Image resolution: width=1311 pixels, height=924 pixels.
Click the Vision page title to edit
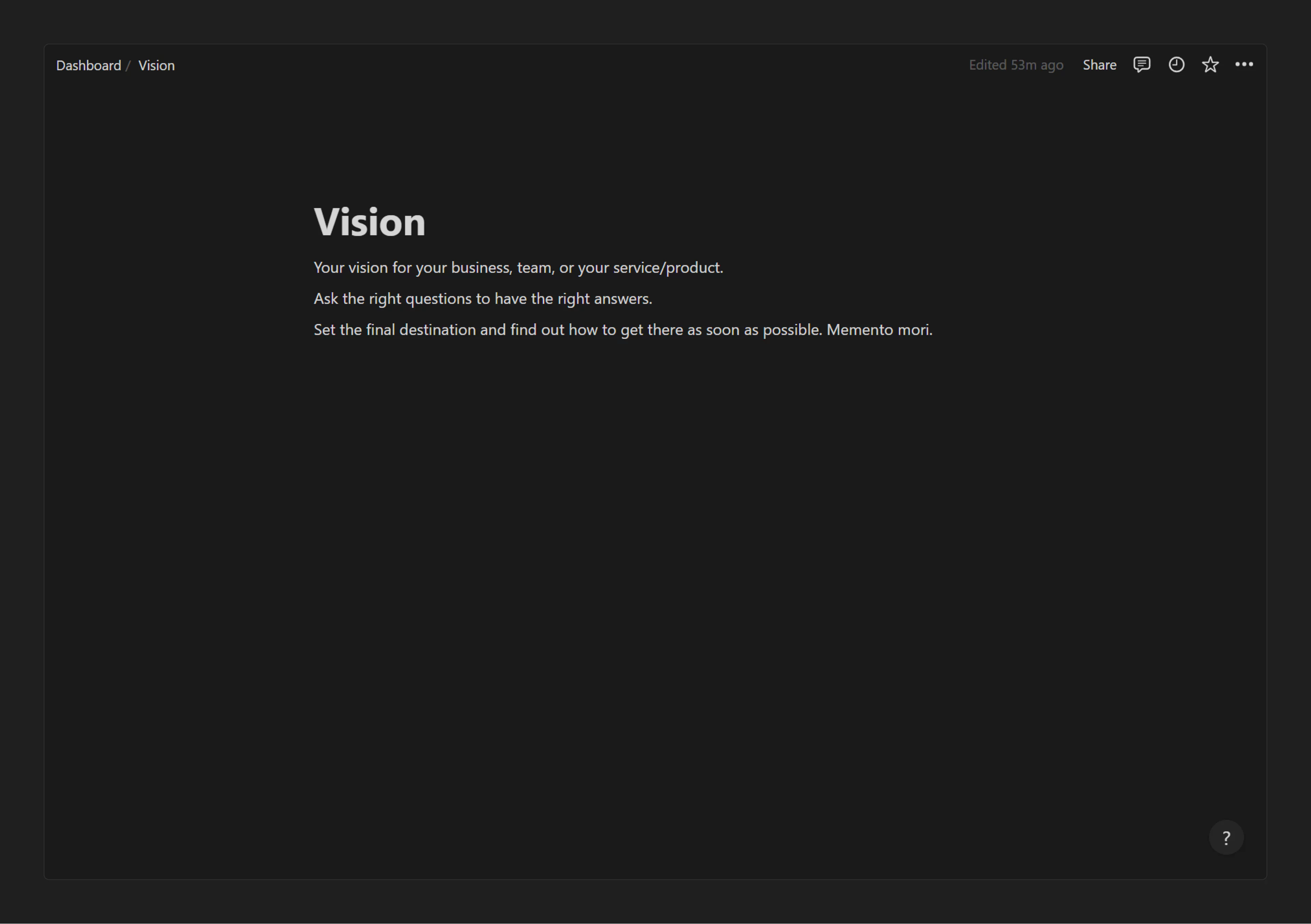[x=369, y=222]
